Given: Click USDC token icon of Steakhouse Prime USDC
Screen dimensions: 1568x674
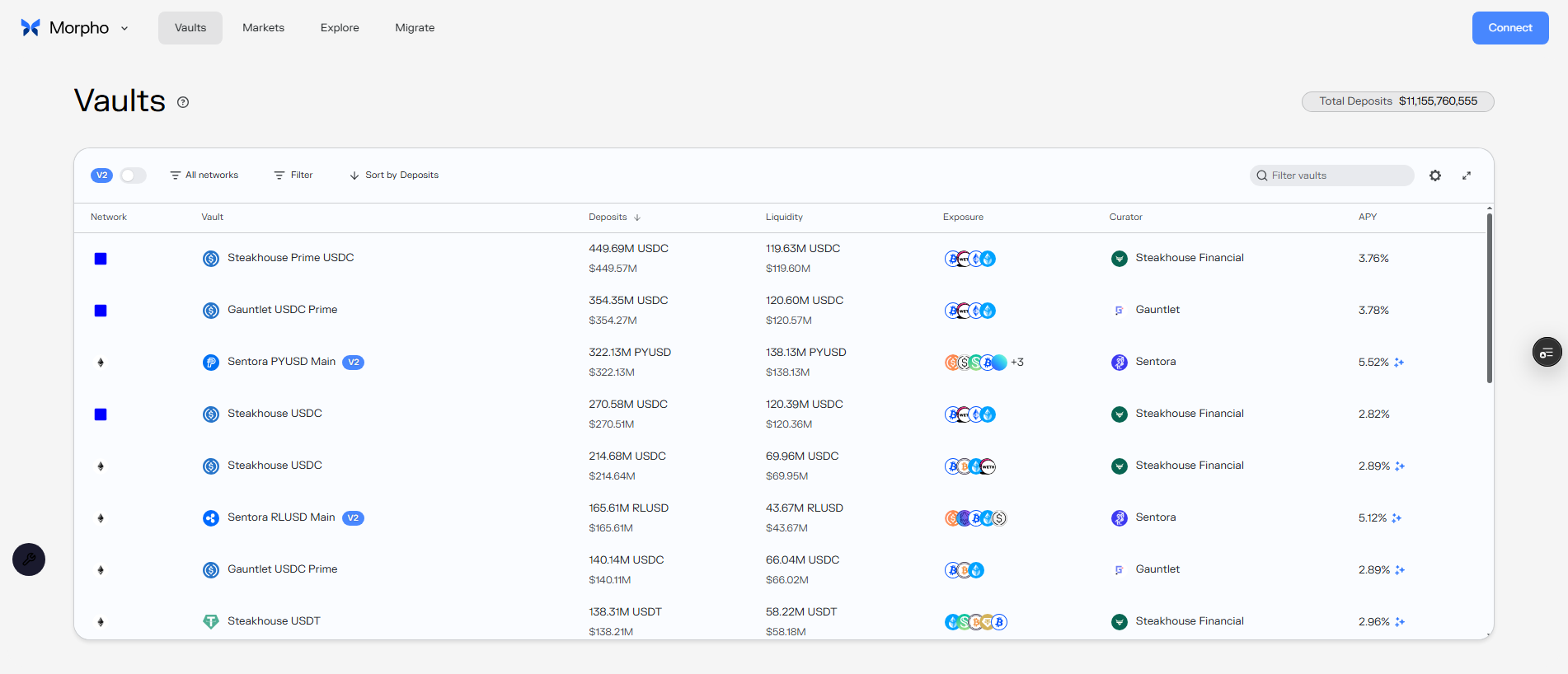Looking at the screenshot, I should [x=211, y=259].
